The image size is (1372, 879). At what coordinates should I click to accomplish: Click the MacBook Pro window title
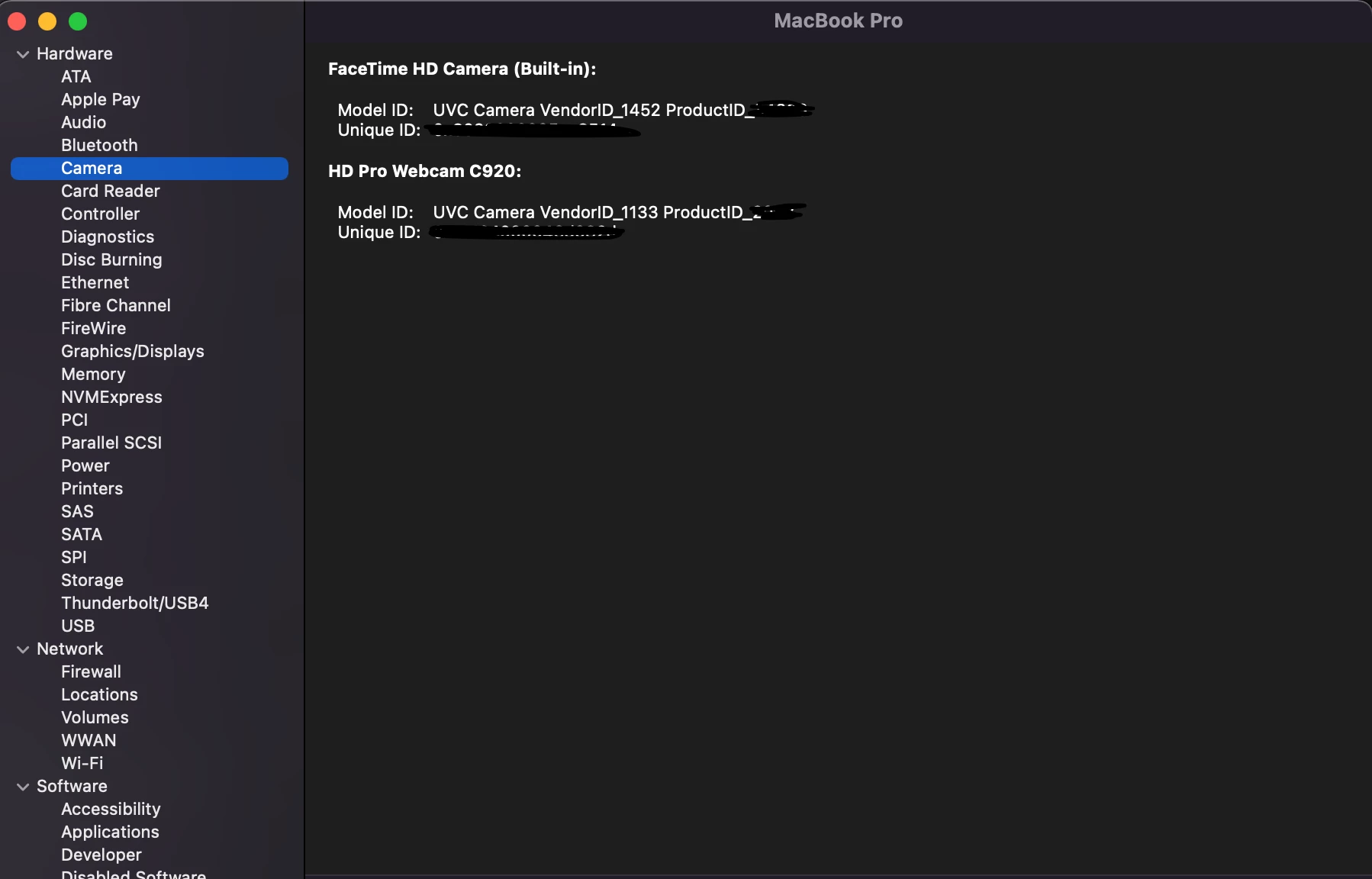pos(839,21)
